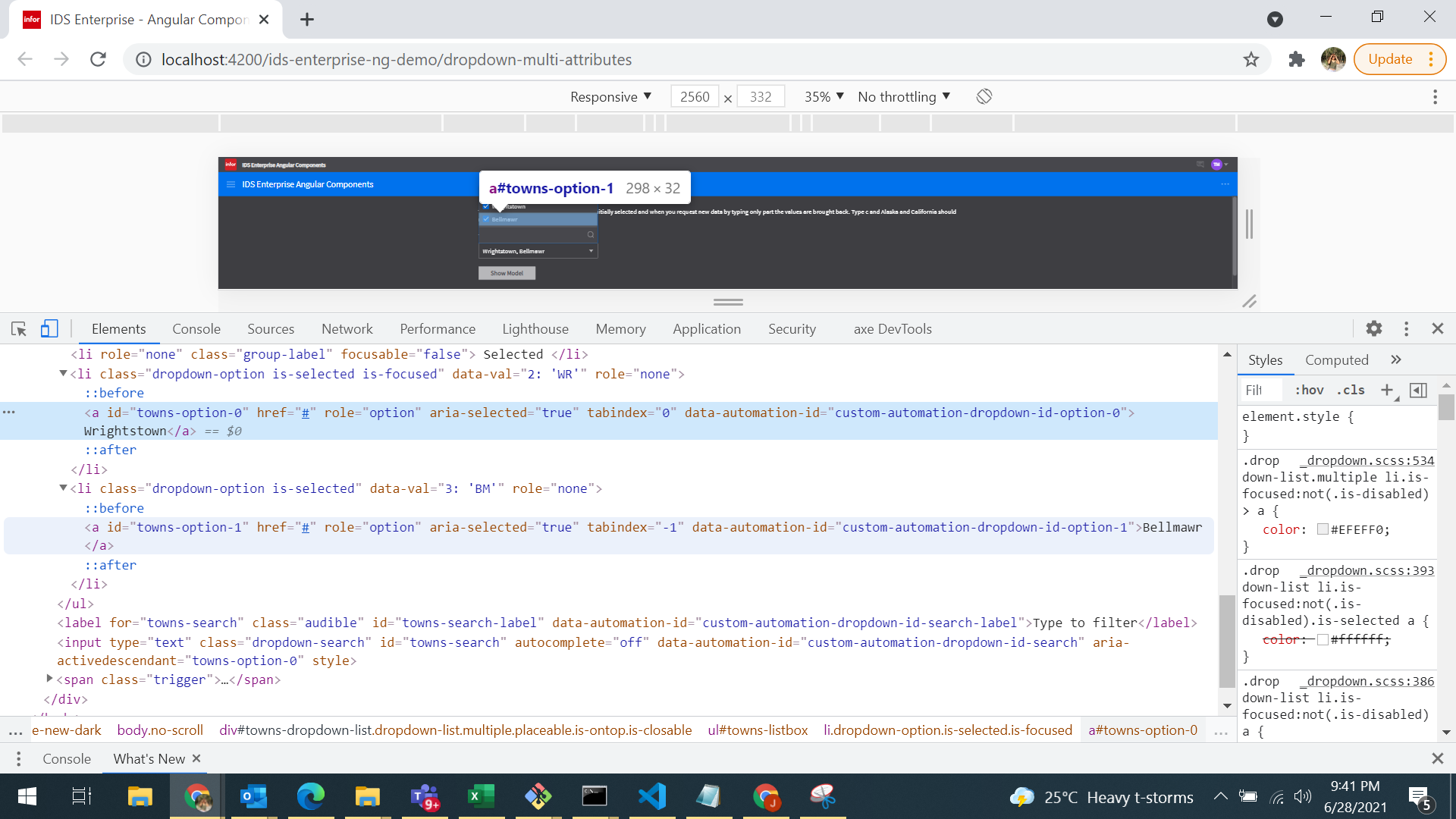1456x819 pixels.
Task: Click the #EFEFF0 color swatch
Action: 1323,529
